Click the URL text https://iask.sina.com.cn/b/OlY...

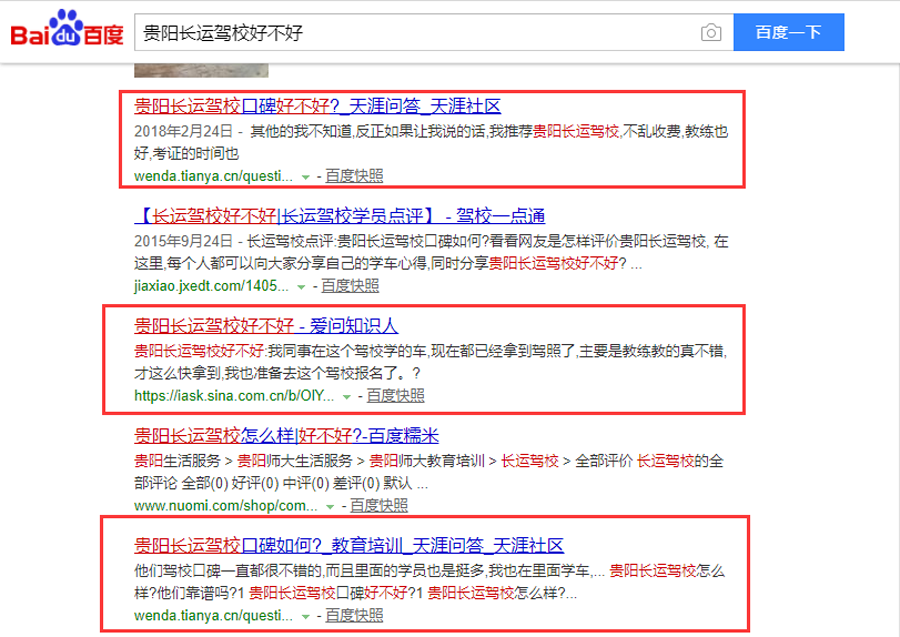pos(234,396)
